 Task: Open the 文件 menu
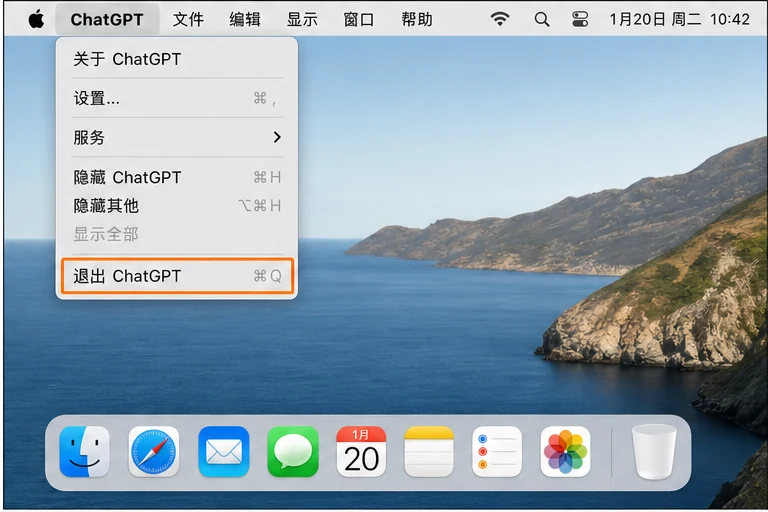tap(188, 20)
